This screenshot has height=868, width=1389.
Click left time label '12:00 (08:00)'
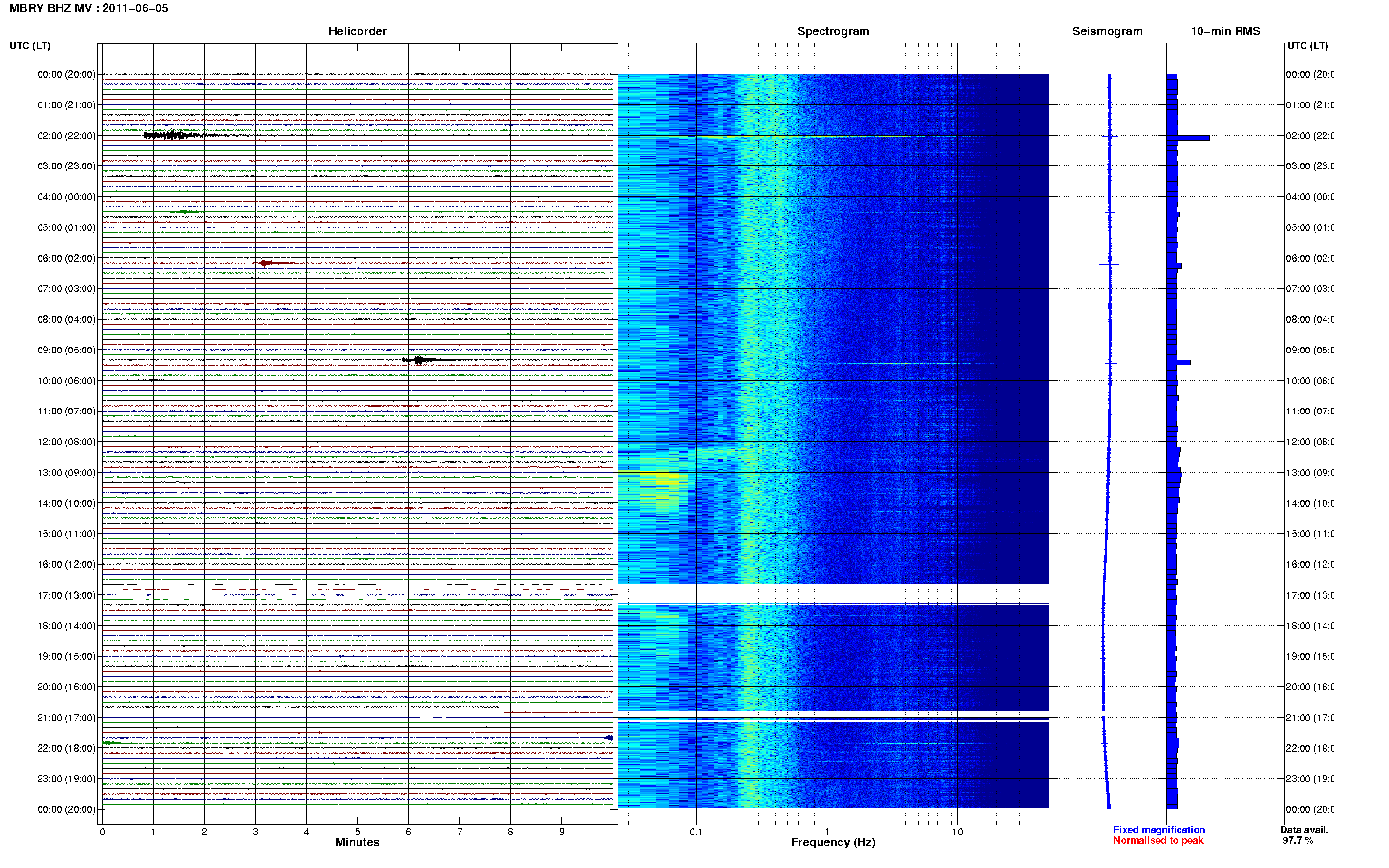coord(66,442)
